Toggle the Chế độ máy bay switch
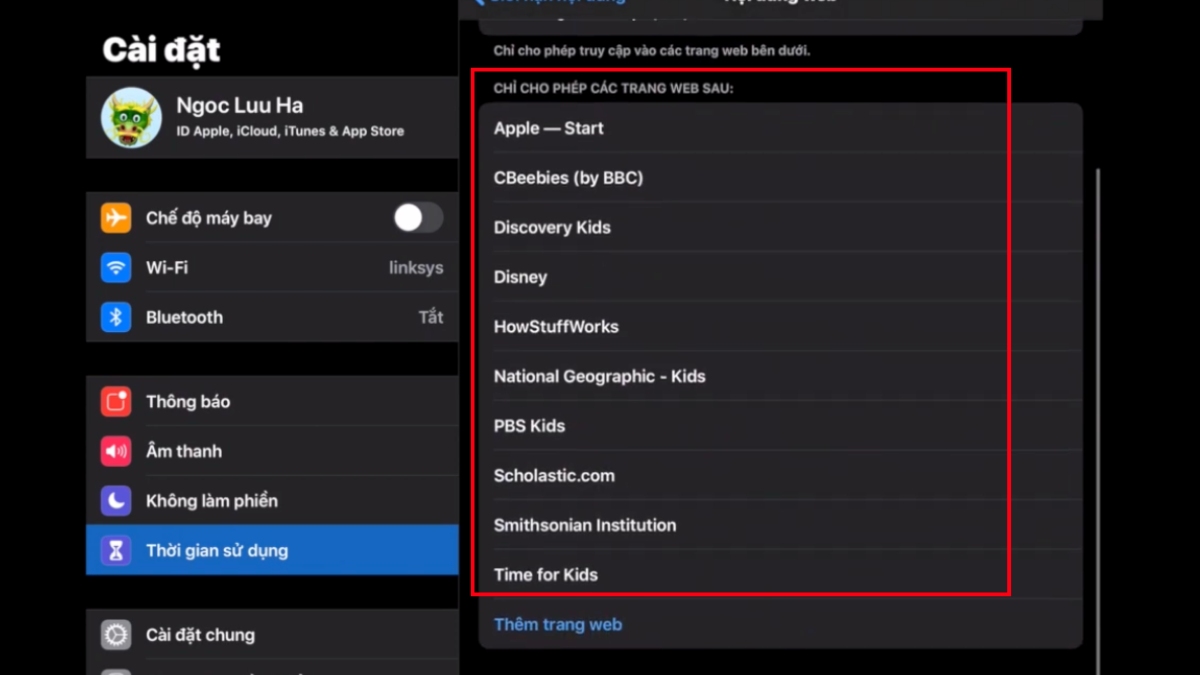 [x=418, y=218]
